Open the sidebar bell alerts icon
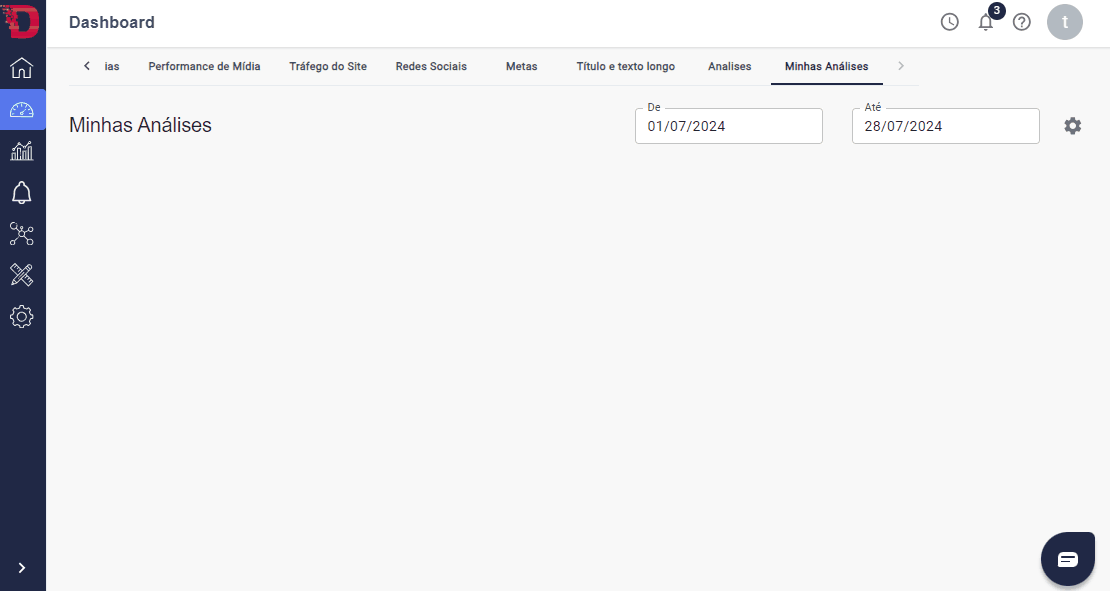The width and height of the screenshot is (1110, 591). [x=22, y=193]
